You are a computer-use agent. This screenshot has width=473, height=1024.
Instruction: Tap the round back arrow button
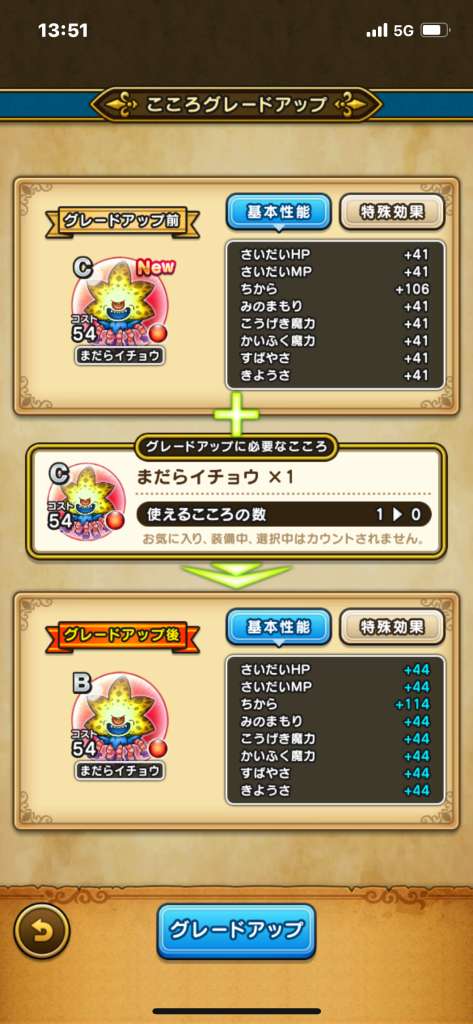(x=42, y=931)
